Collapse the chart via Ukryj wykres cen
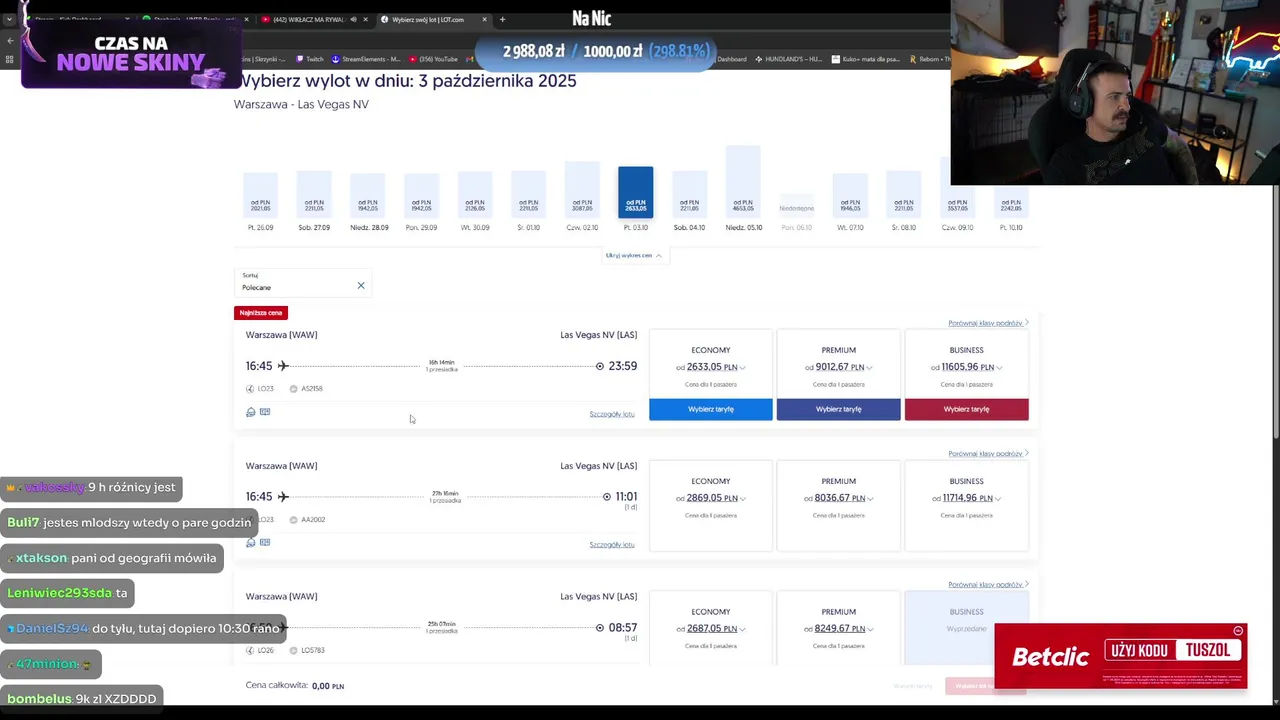The image size is (1280, 720). [x=633, y=255]
